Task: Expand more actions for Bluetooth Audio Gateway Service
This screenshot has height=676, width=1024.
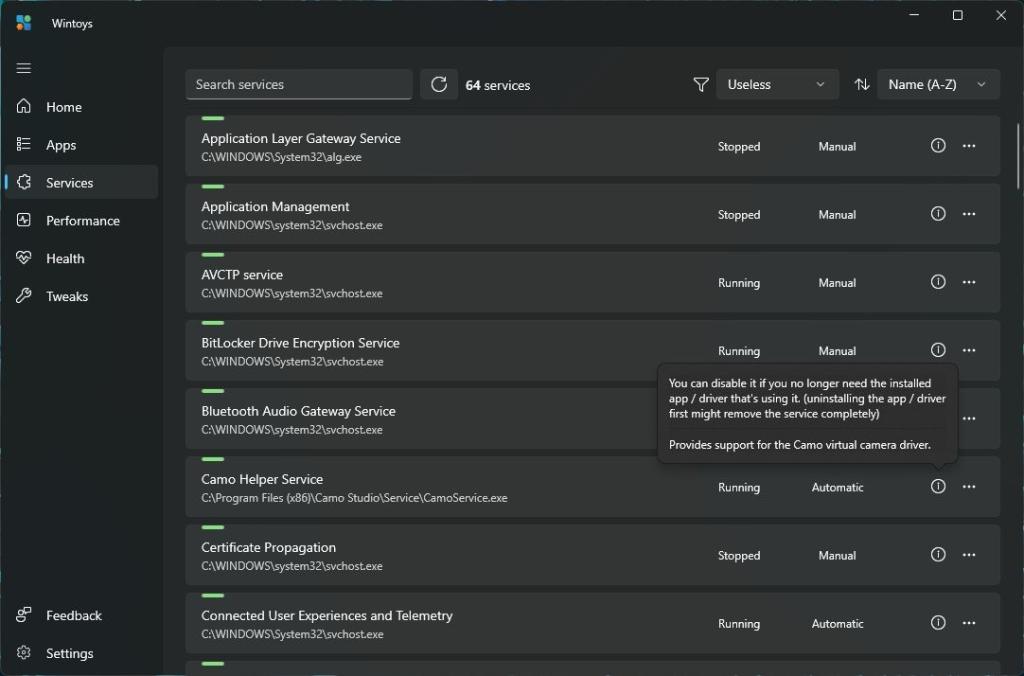Action: click(968, 418)
